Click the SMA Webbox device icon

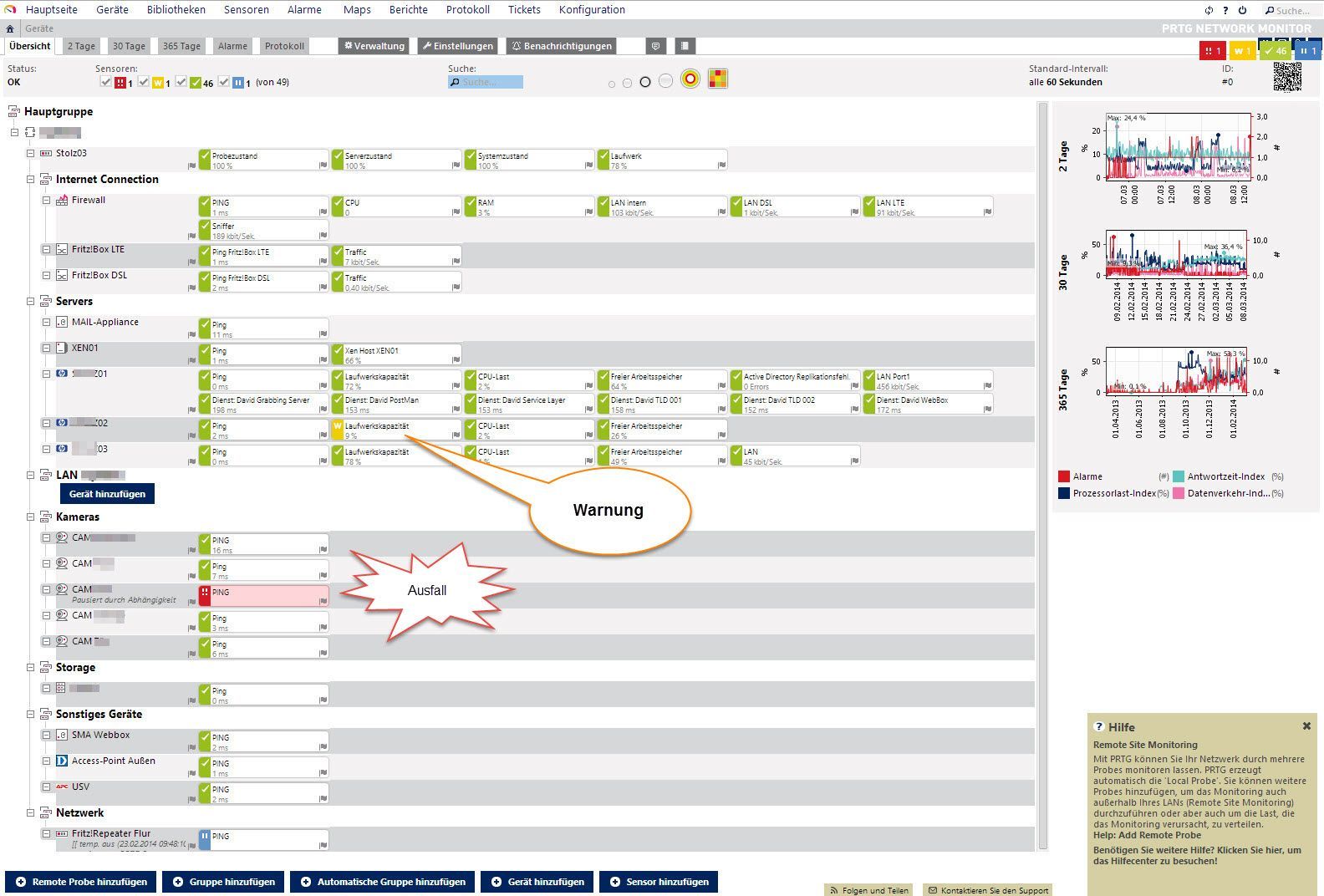(62, 736)
